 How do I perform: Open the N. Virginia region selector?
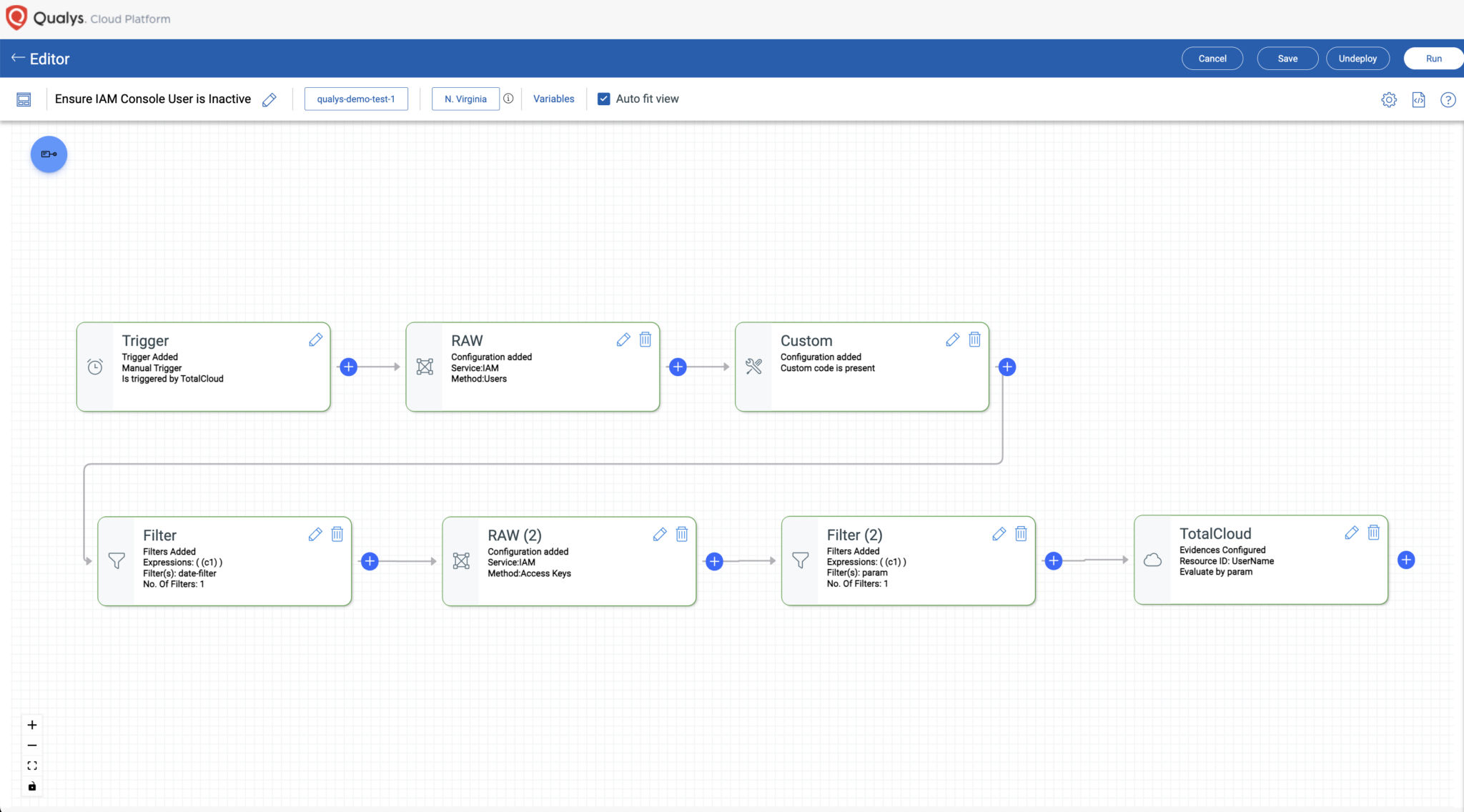(465, 99)
